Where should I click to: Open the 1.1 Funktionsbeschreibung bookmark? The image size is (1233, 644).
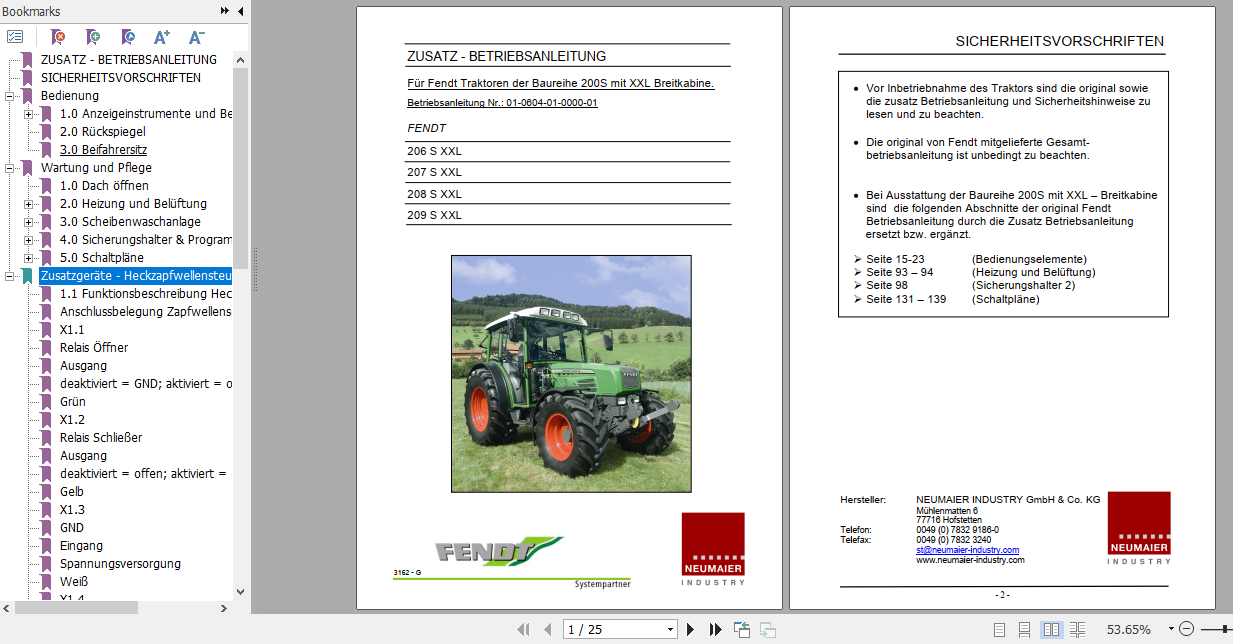146,294
